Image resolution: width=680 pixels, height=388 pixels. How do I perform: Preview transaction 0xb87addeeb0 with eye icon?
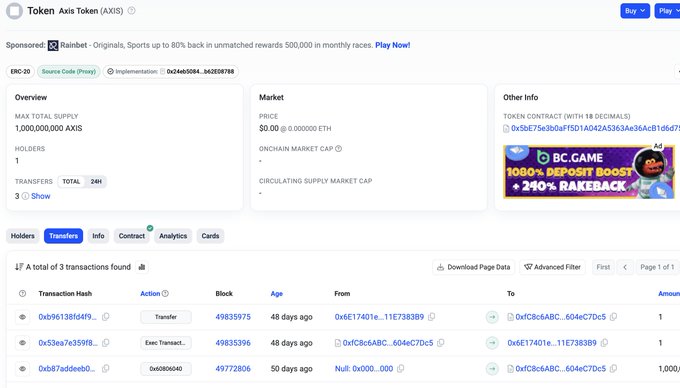[x=23, y=368]
